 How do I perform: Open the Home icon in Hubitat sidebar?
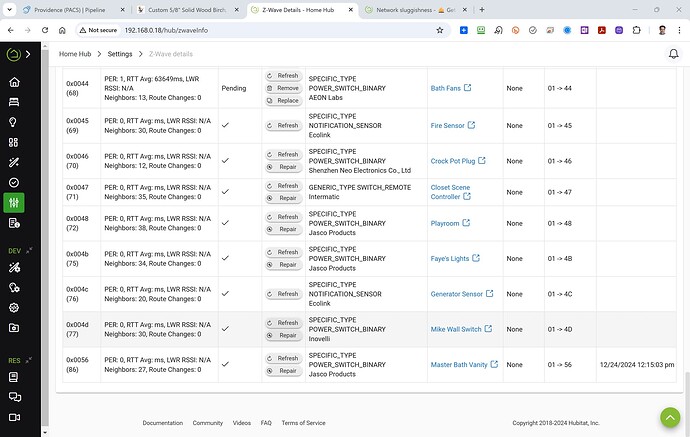click(14, 82)
